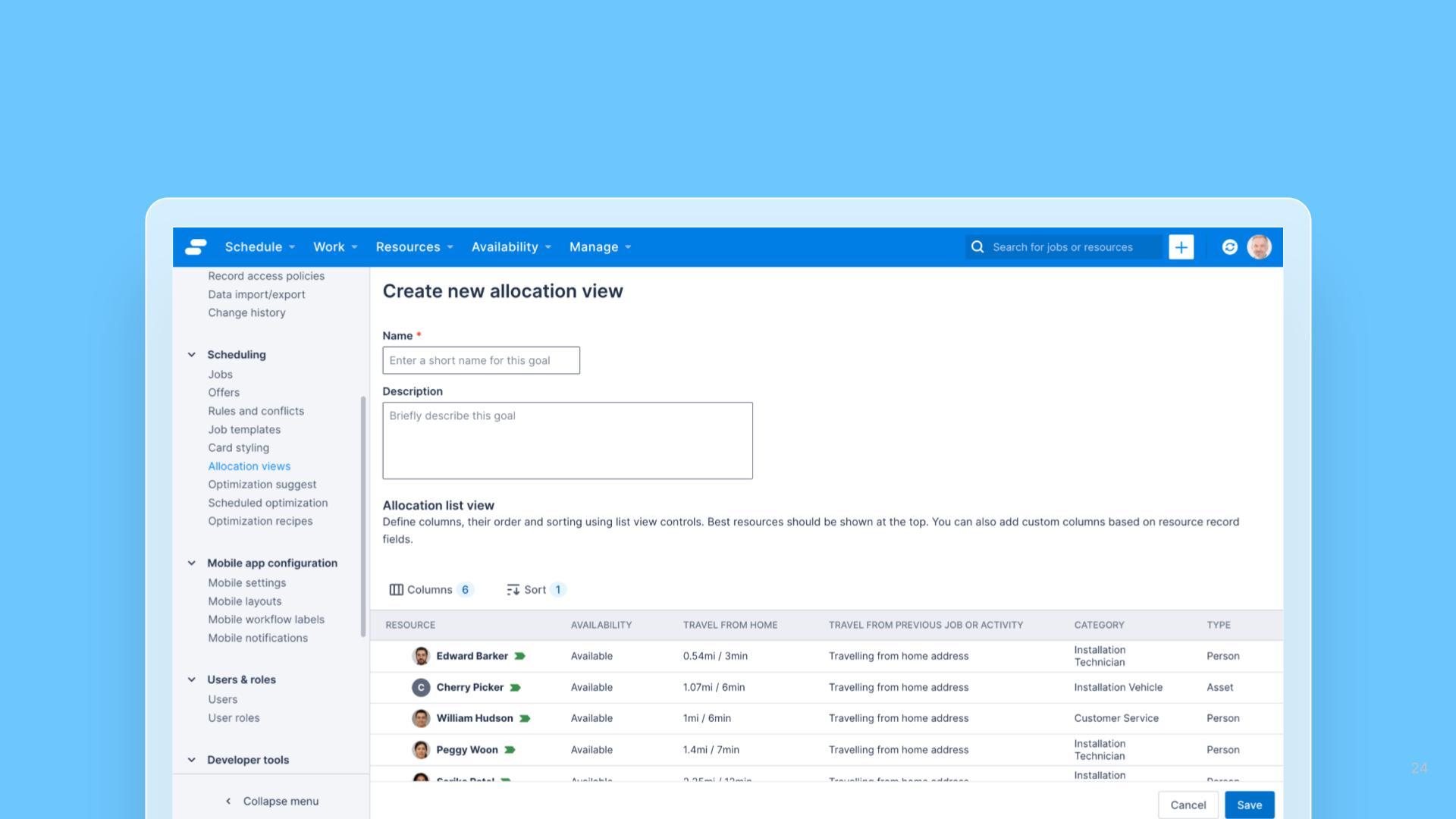Click the 1.07mi / 6min cell

click(714, 688)
